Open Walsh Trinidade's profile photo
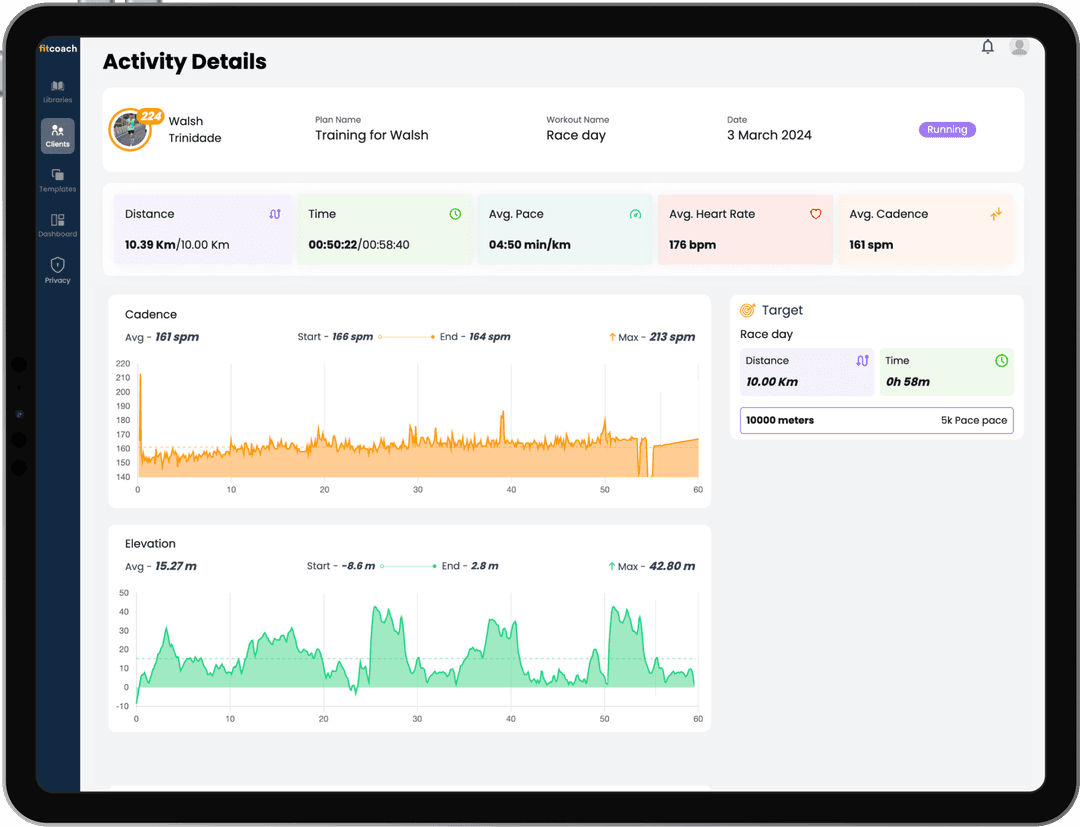Image resolution: width=1080 pixels, height=827 pixels. coord(128,131)
